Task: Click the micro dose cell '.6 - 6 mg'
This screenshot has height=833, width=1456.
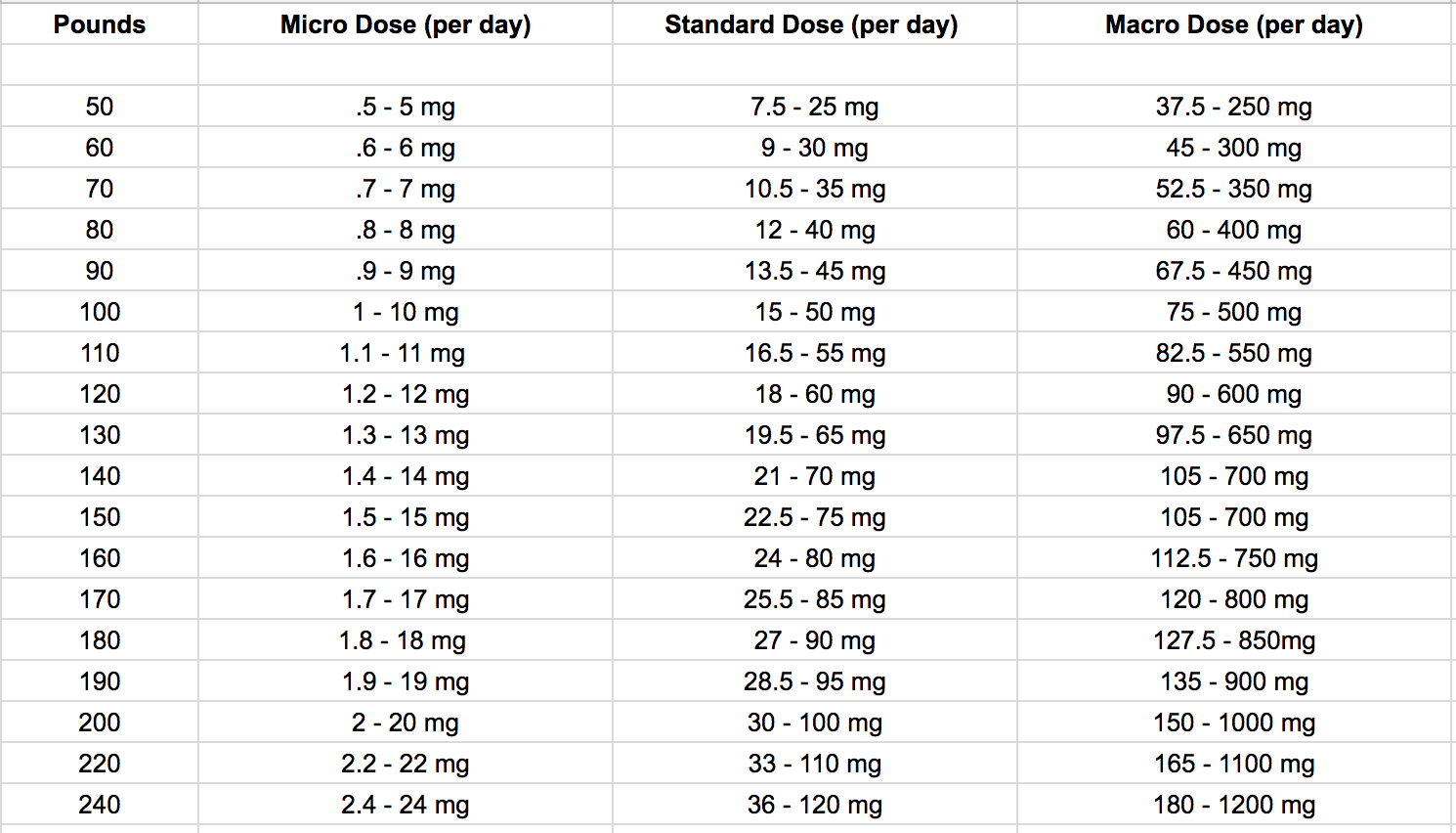Action: pyautogui.click(x=406, y=148)
